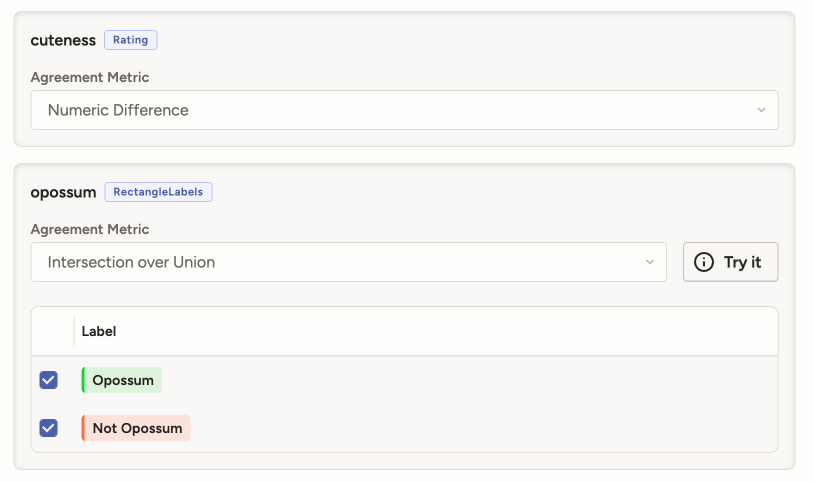Click the cuteness control title
Viewport: 813px width, 482px height.
[63, 40]
